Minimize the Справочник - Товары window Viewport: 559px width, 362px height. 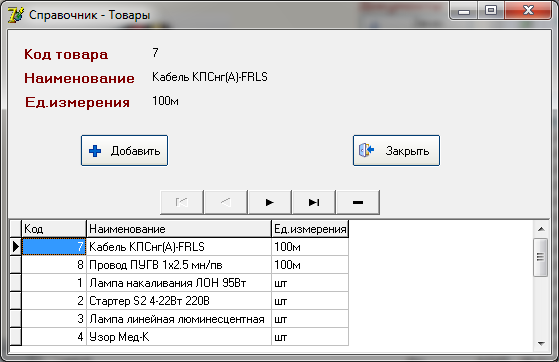pos(463,11)
